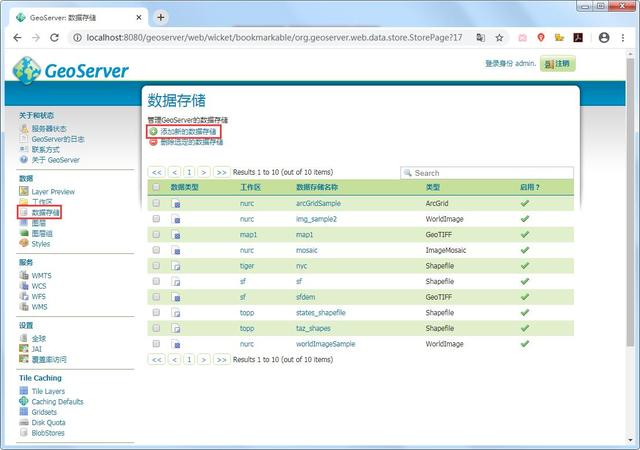Click the 添加新的数据存储 link

pyautogui.click(x=188, y=131)
